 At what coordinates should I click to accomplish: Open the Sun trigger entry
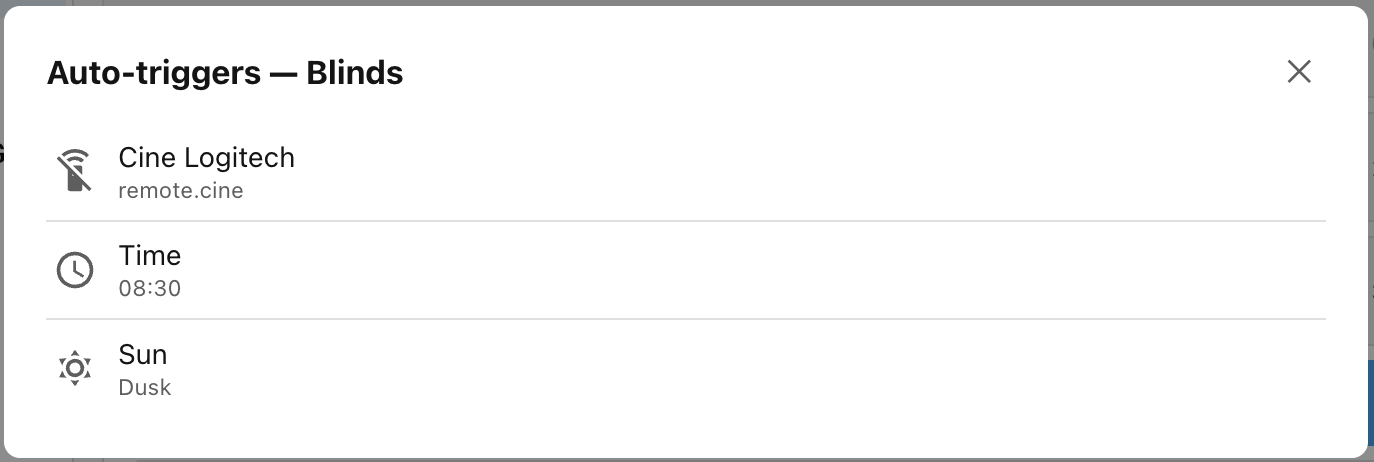pos(686,370)
